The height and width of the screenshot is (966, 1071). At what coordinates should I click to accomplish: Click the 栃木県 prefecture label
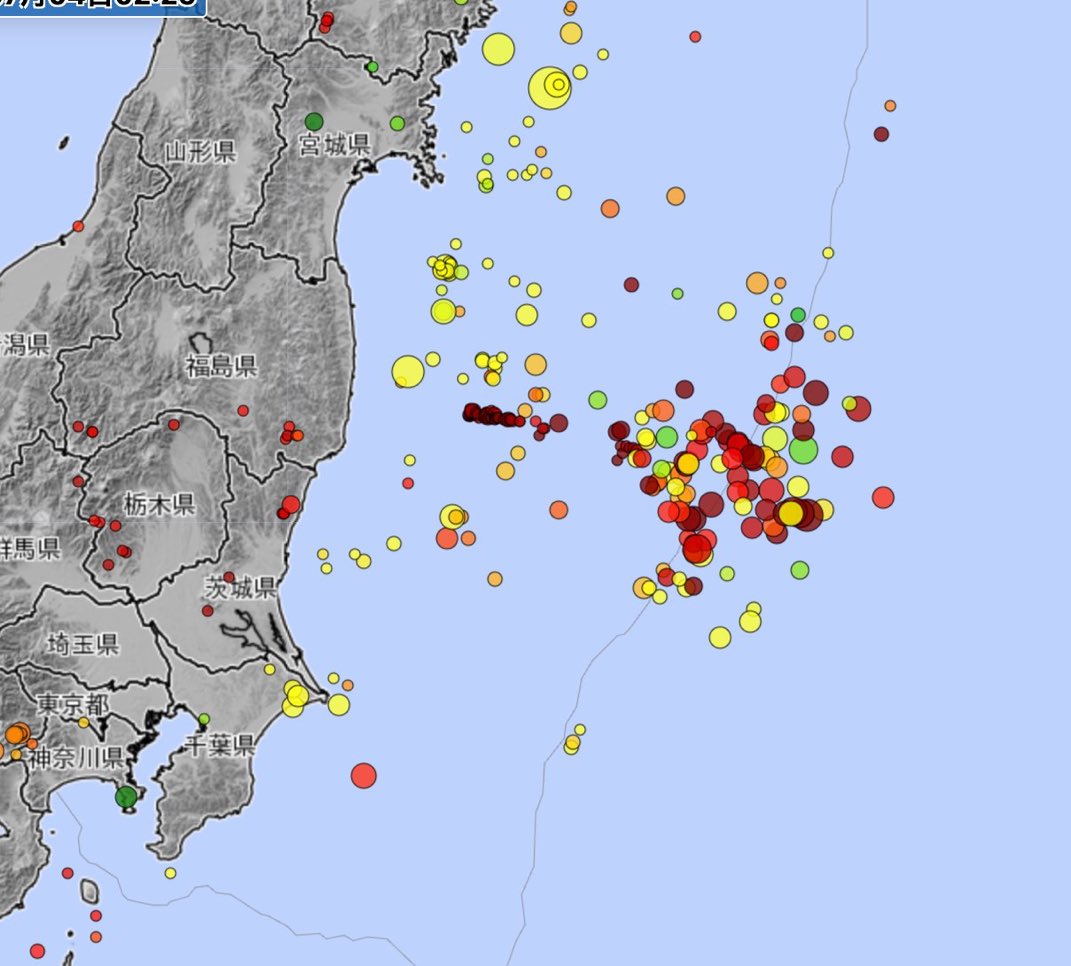point(160,504)
